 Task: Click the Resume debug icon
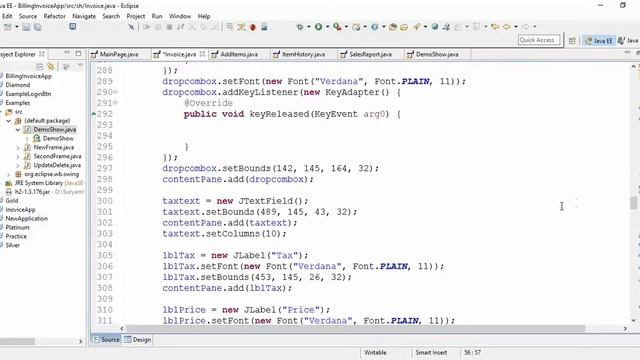coord(147,27)
